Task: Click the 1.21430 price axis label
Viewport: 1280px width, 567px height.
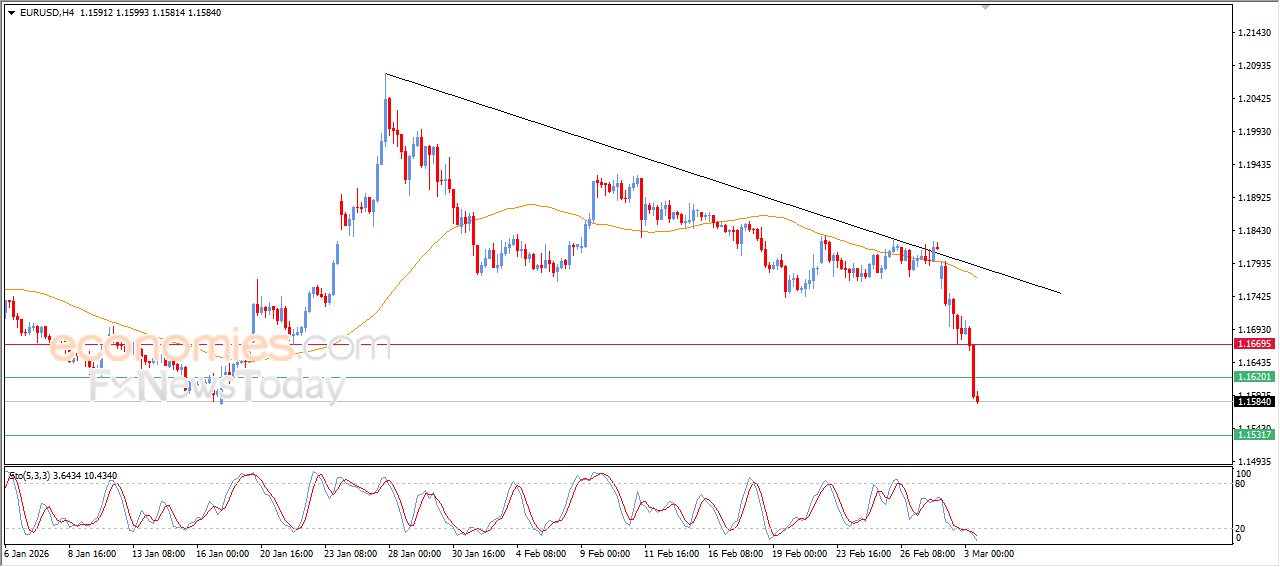Action: 1254,33
